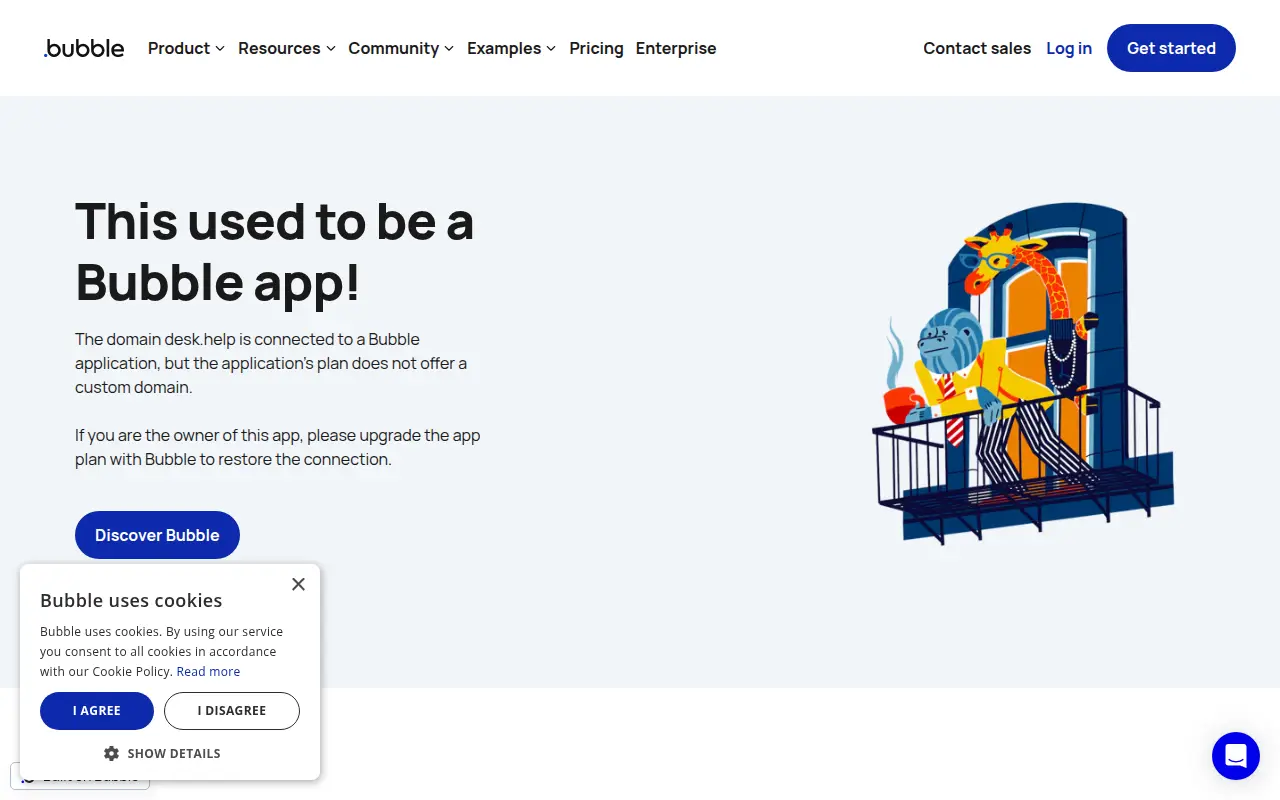Screen dimensions: 1280x800
Task: Close the cookie notice with X
Action: pyautogui.click(x=298, y=584)
